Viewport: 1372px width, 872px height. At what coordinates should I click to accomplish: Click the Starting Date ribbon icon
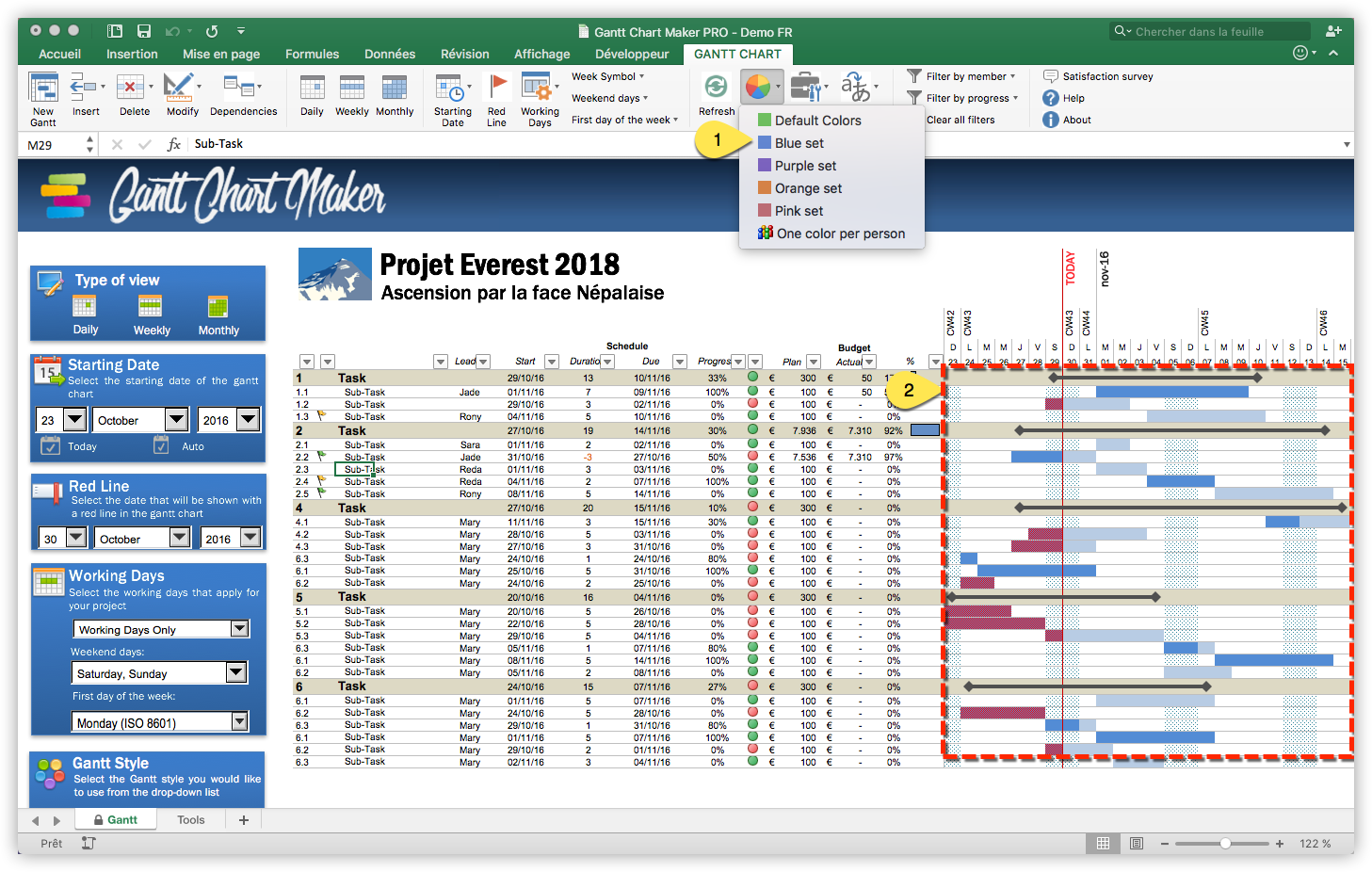(450, 88)
